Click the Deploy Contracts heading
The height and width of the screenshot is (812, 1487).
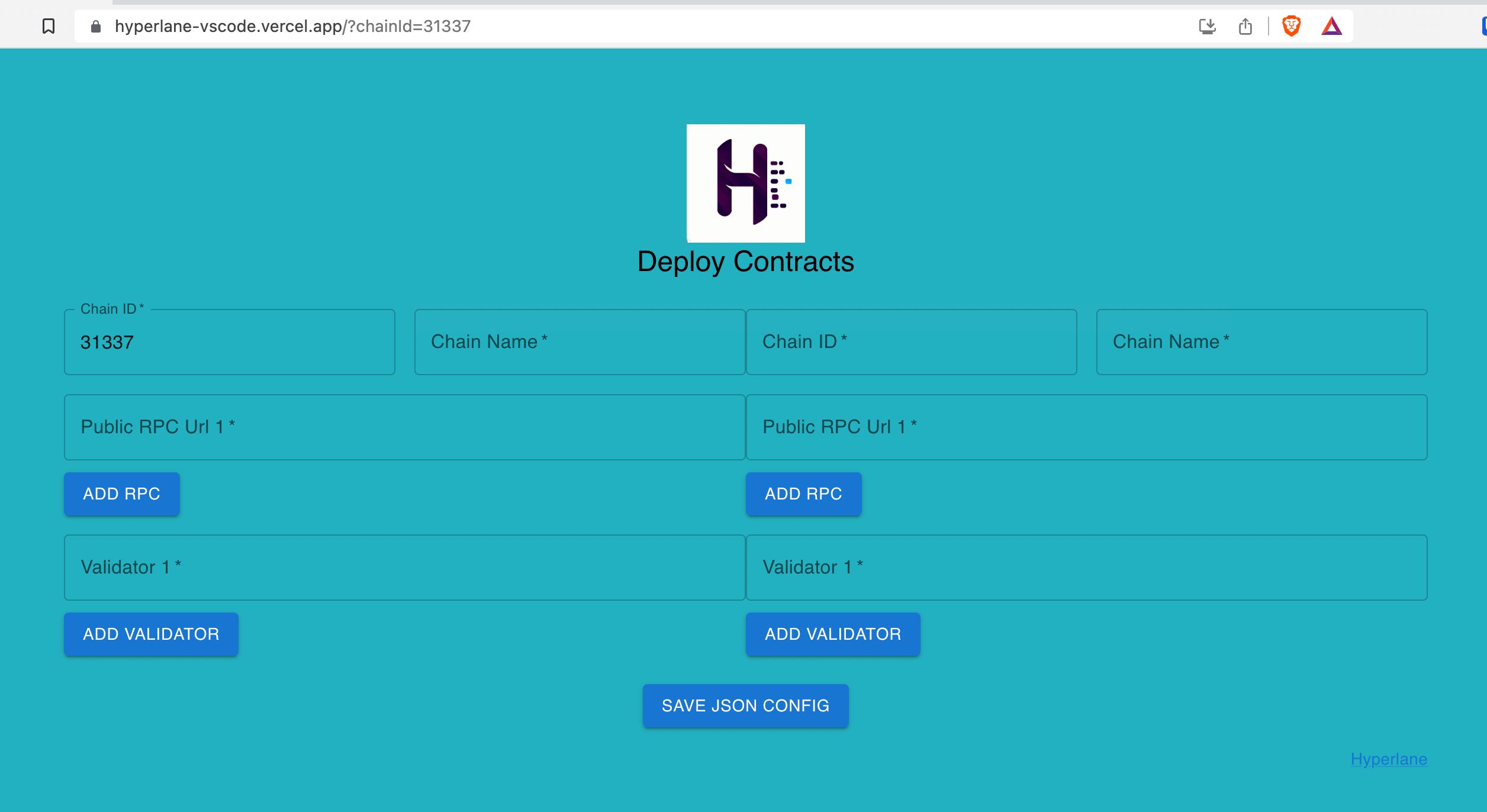click(x=746, y=262)
